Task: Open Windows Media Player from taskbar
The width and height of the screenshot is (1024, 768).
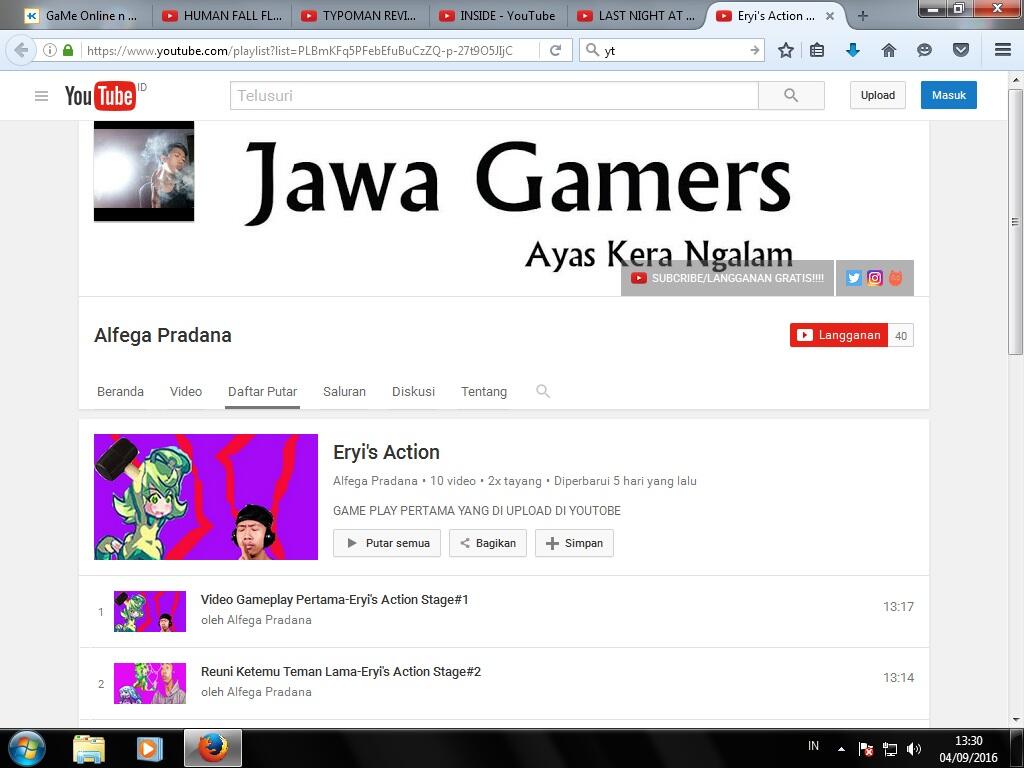Action: point(148,749)
